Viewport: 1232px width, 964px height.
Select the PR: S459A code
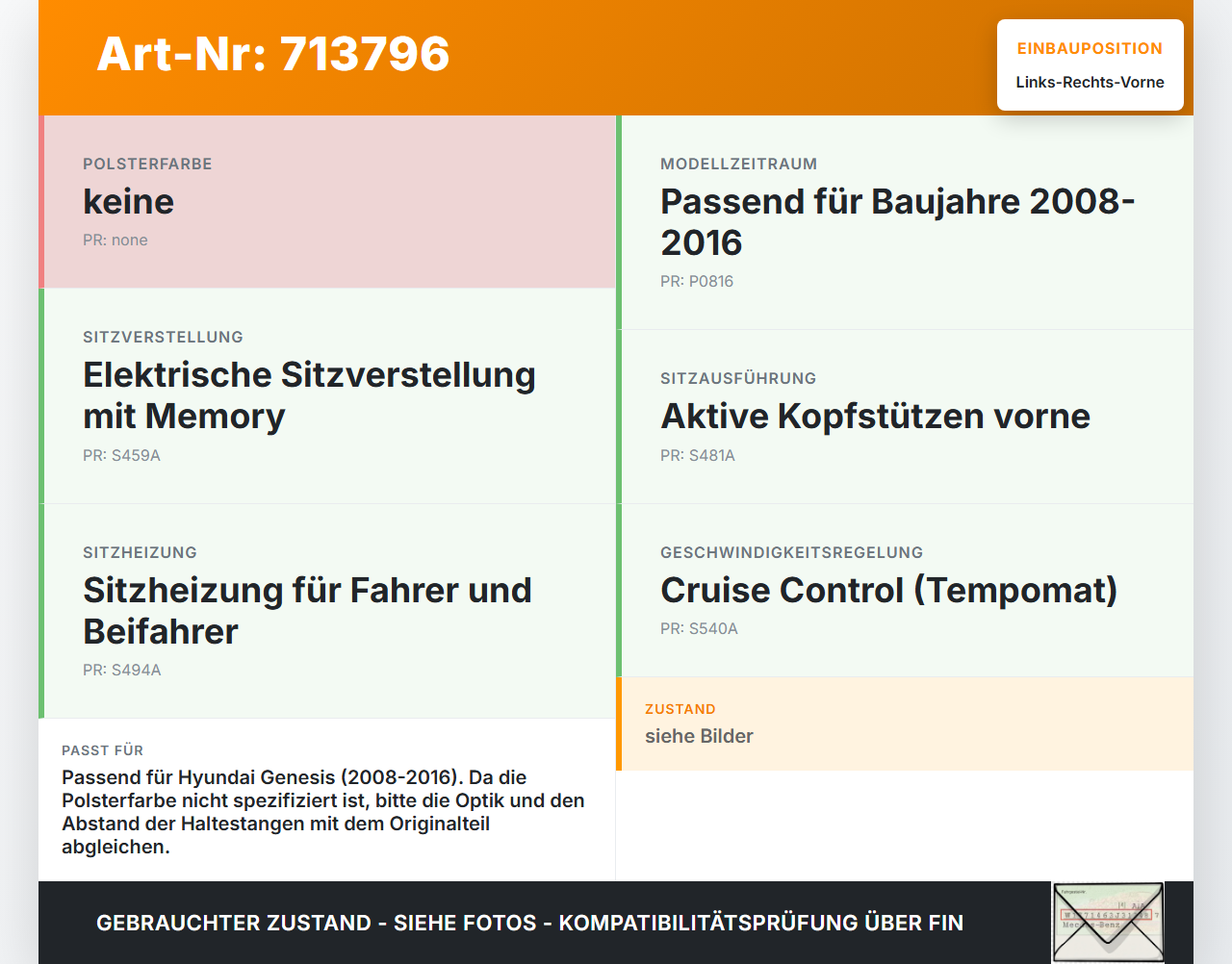(x=121, y=455)
